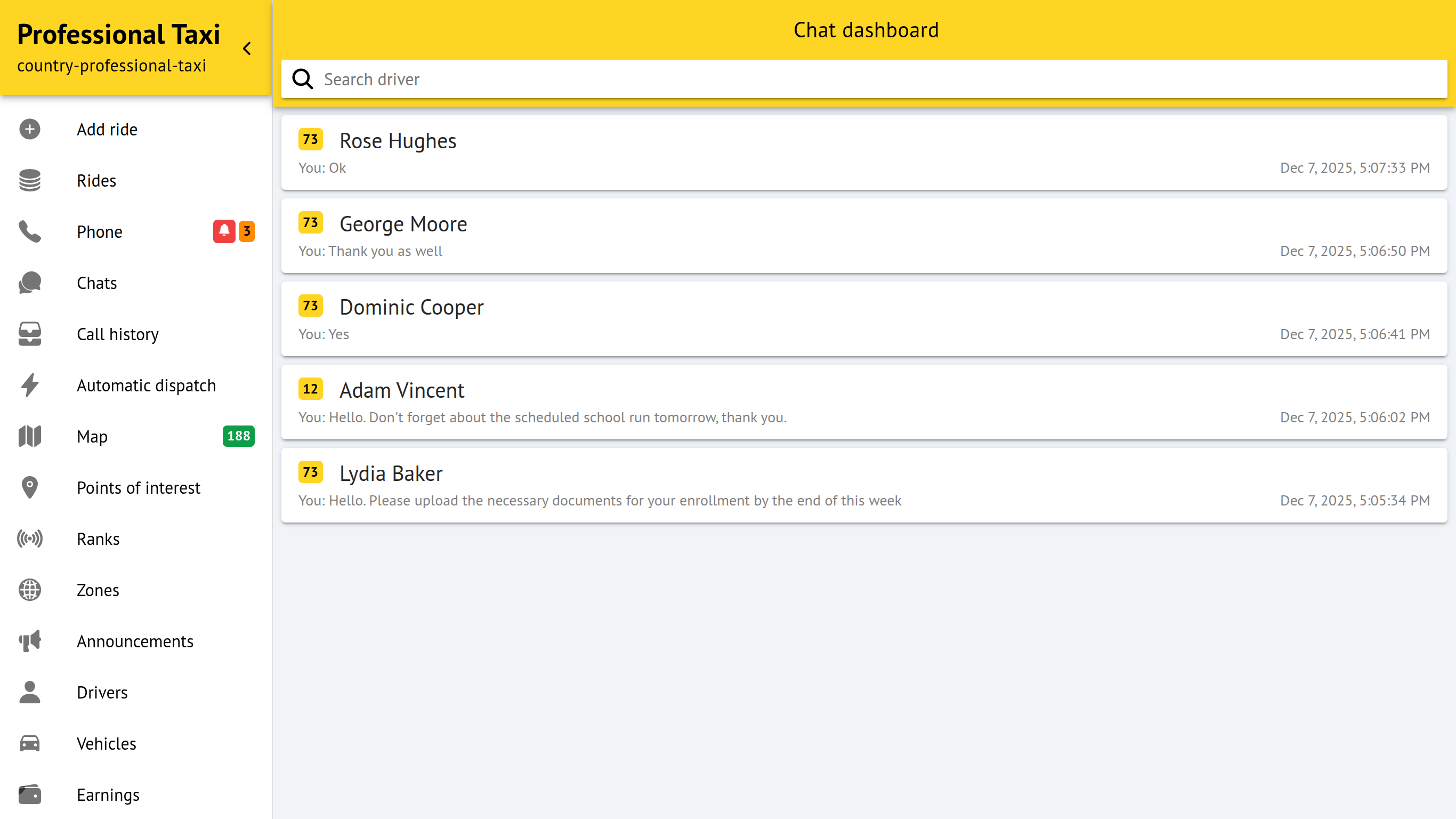This screenshot has height=819, width=1456.
Task: Go to Points of interest
Action: tap(139, 487)
